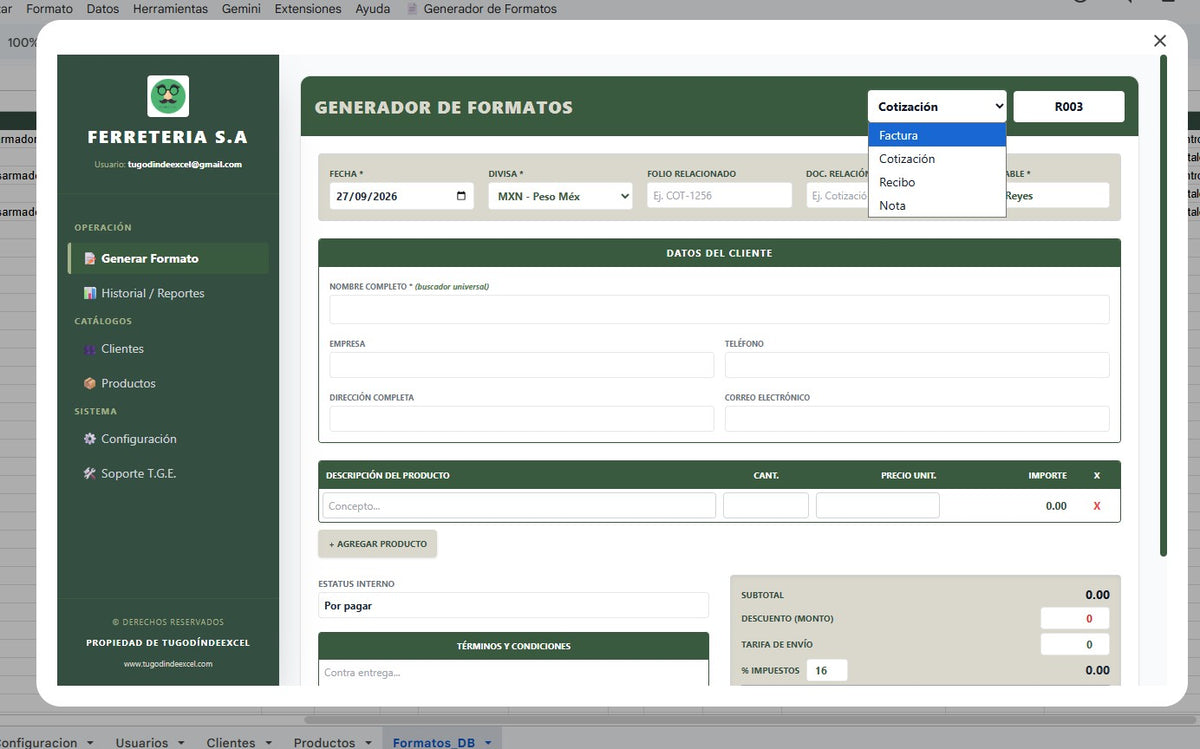Choose Recibo in the dropdown list
This screenshot has width=1200, height=749.
[937, 182]
